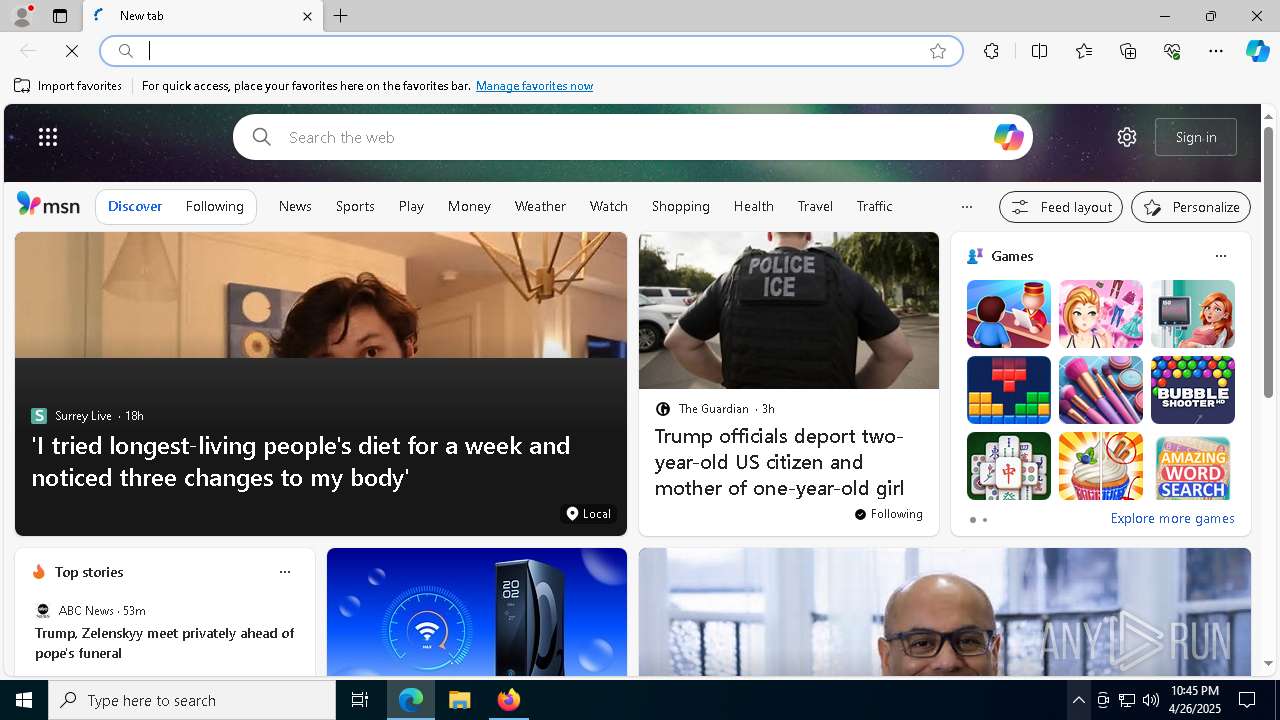This screenshot has width=1280, height=720.
Task: Expand more navigation categories ellipsis
Action: pos(966,207)
